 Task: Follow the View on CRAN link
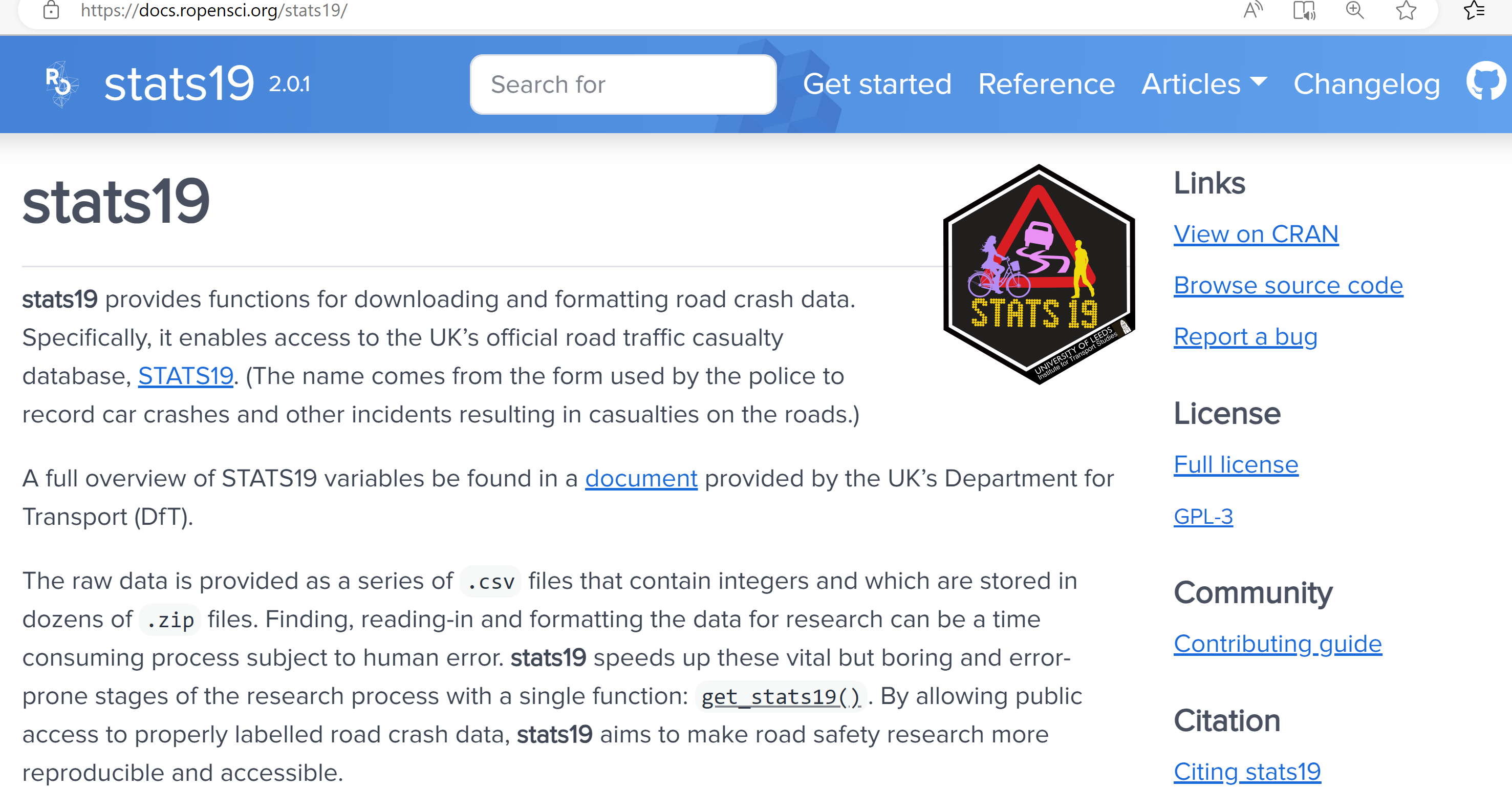pyautogui.click(x=1256, y=233)
